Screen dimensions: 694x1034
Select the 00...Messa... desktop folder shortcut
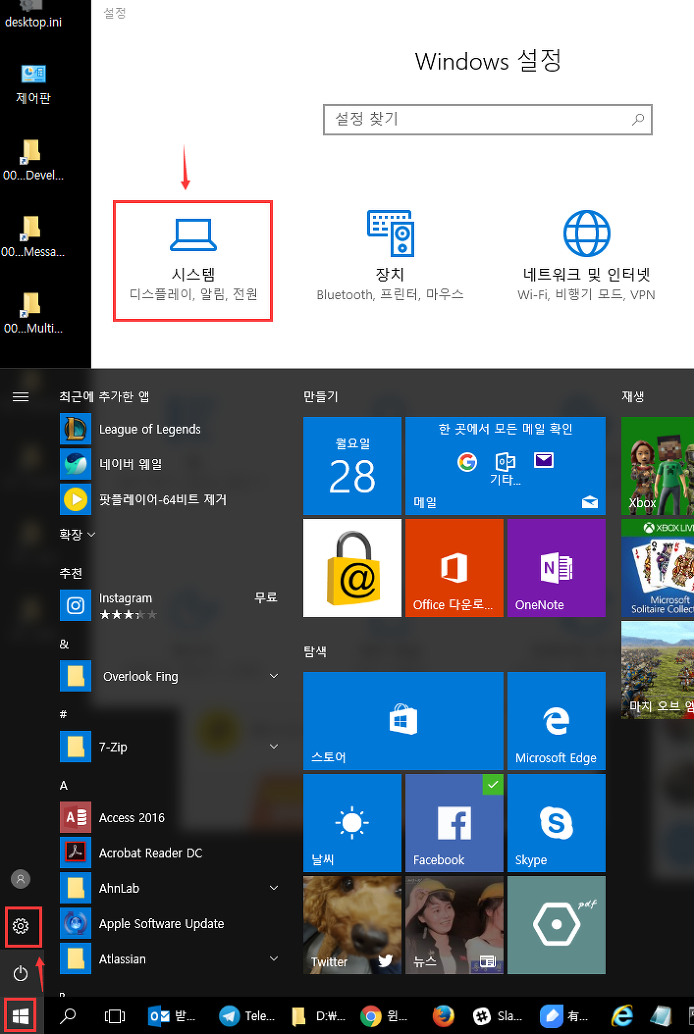click(33, 237)
